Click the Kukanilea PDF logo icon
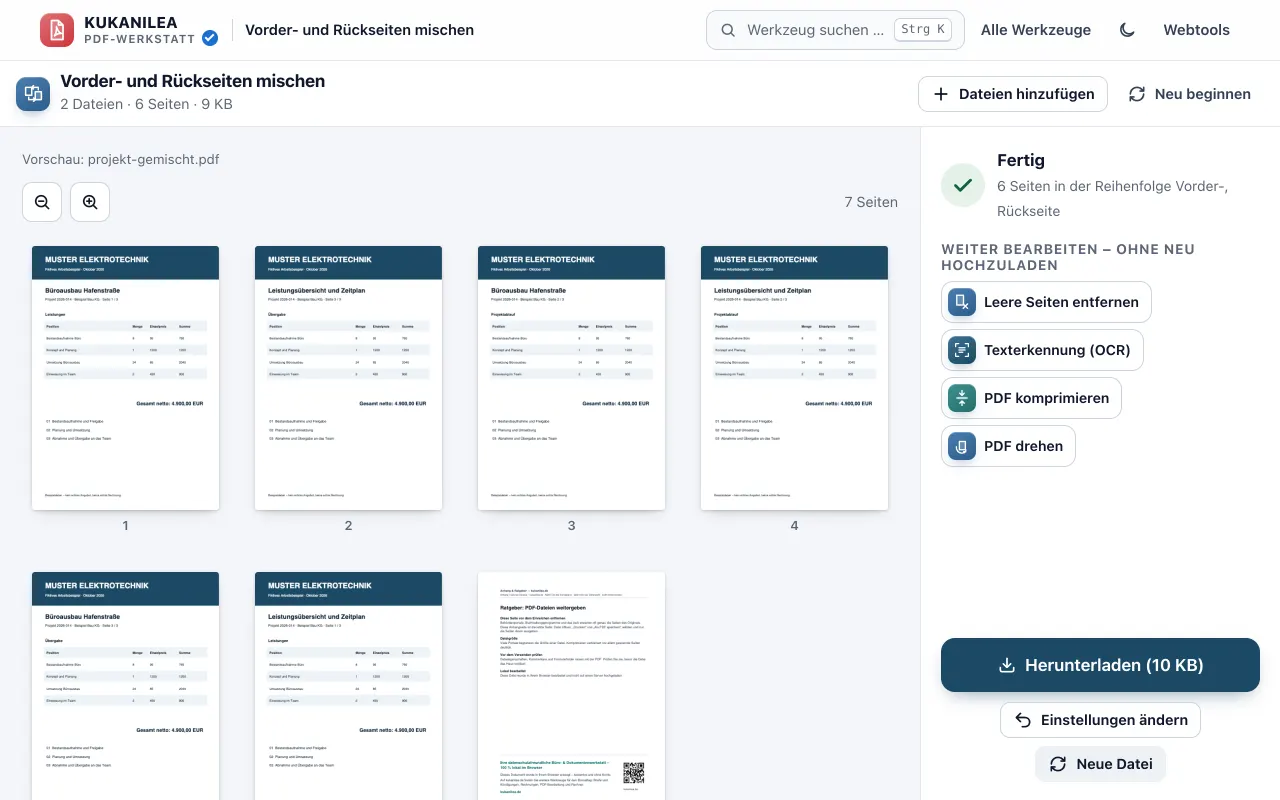 click(57, 30)
